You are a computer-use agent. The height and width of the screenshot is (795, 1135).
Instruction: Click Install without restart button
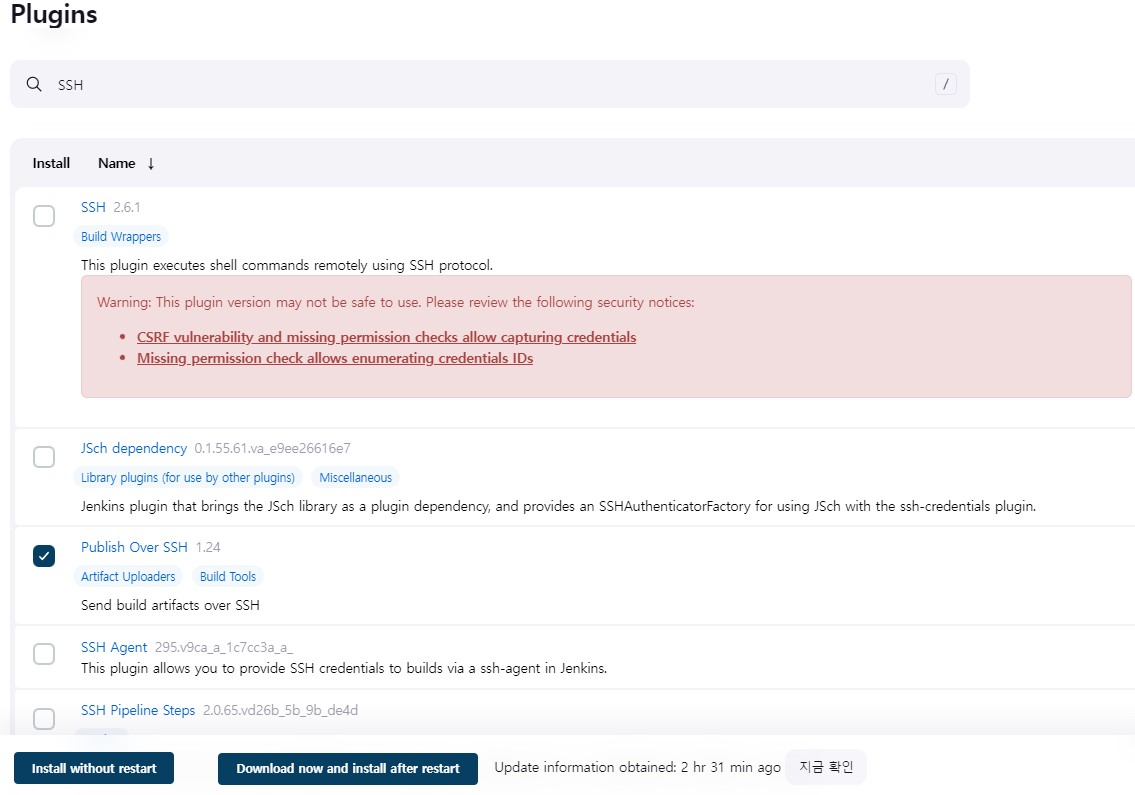[94, 768]
